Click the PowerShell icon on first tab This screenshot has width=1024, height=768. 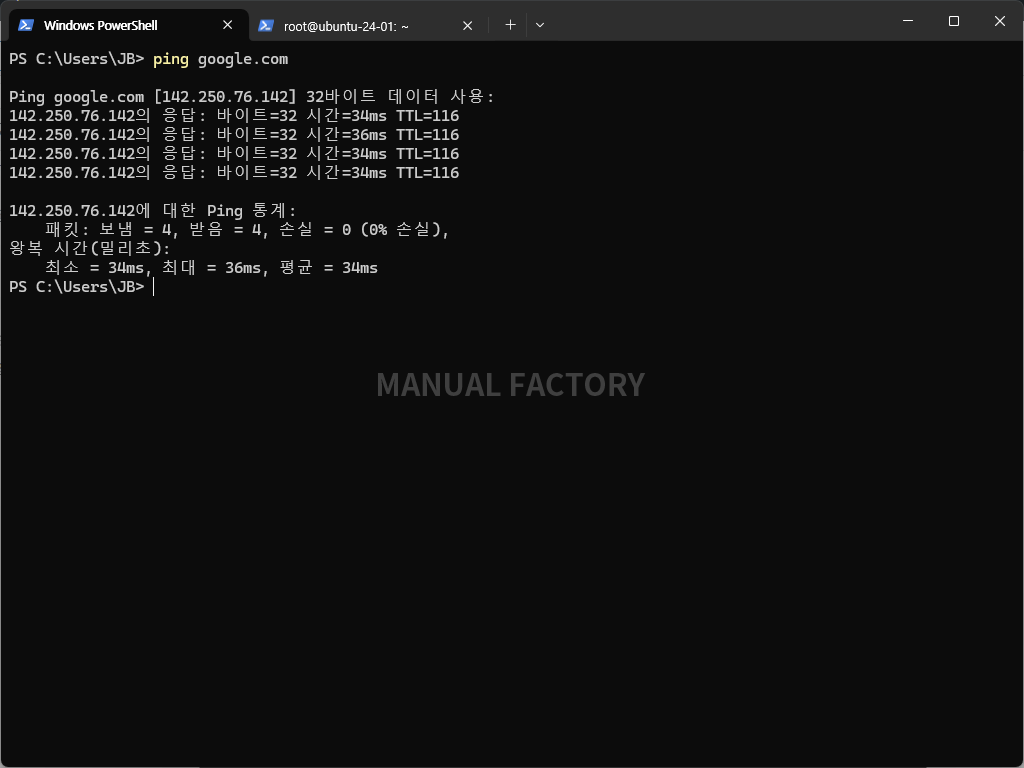tap(26, 25)
